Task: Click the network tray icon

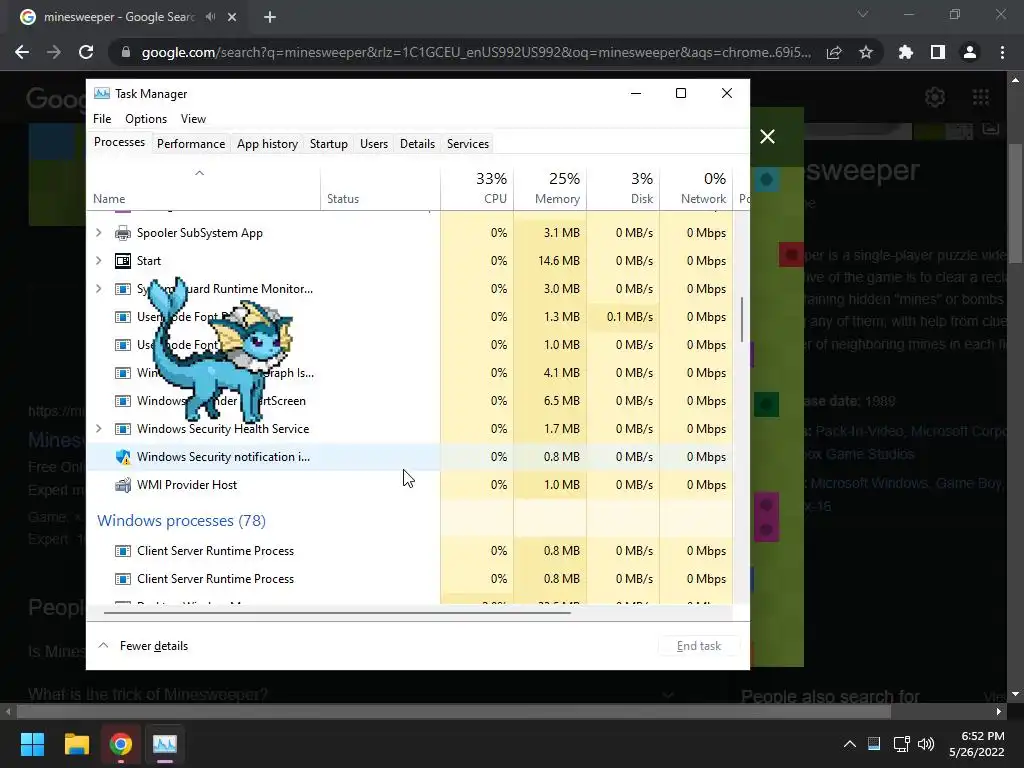Action: [901, 744]
